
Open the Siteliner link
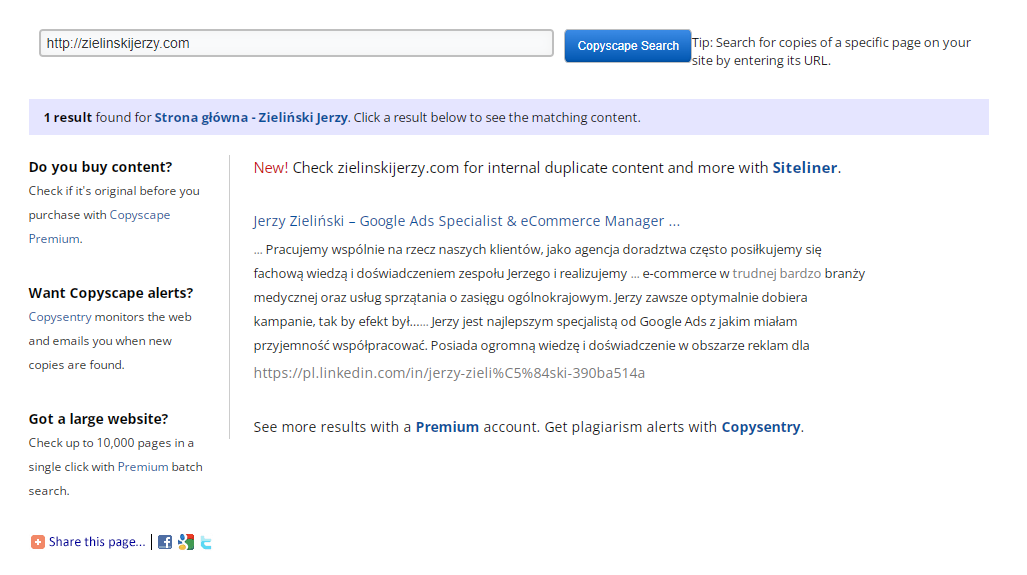(x=804, y=168)
